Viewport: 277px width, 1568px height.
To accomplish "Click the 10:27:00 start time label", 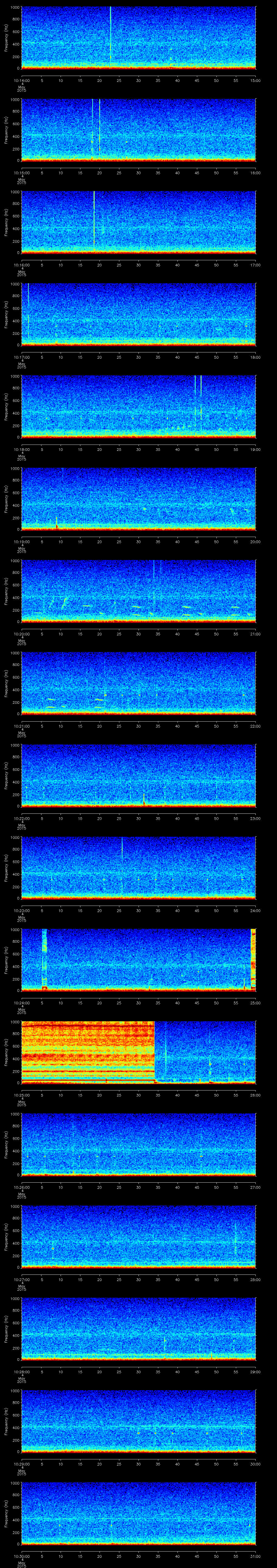I will click(21, 1279).
